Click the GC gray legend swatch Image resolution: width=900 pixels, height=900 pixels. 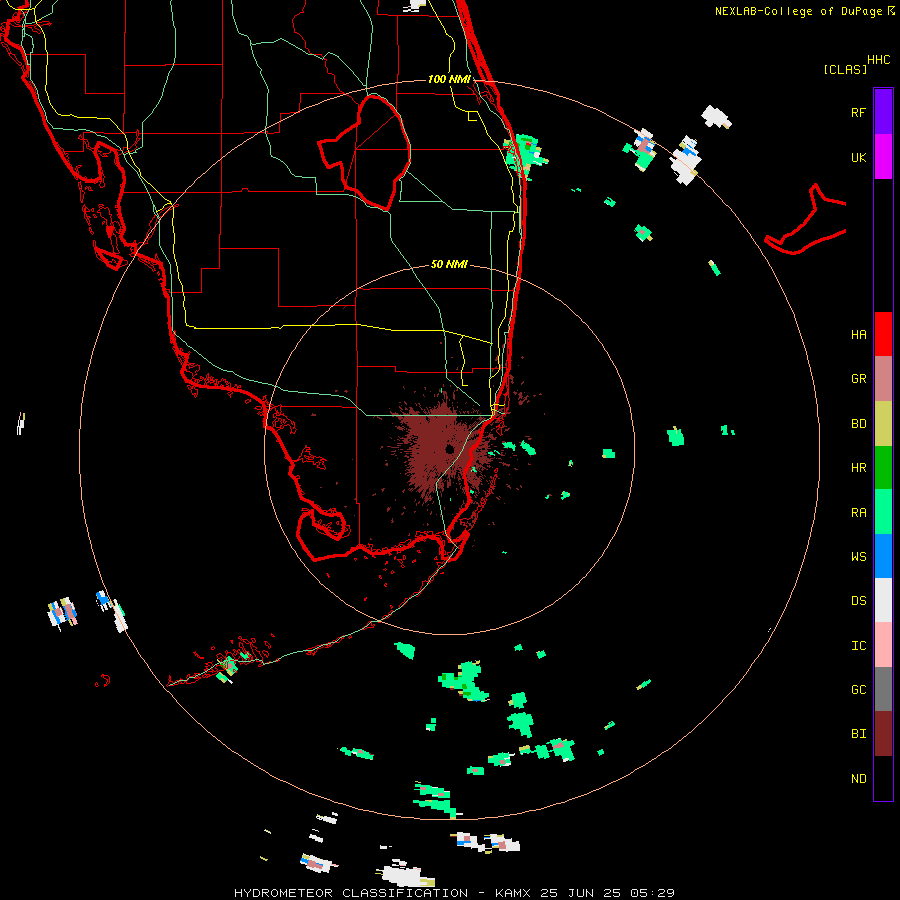tap(883, 689)
